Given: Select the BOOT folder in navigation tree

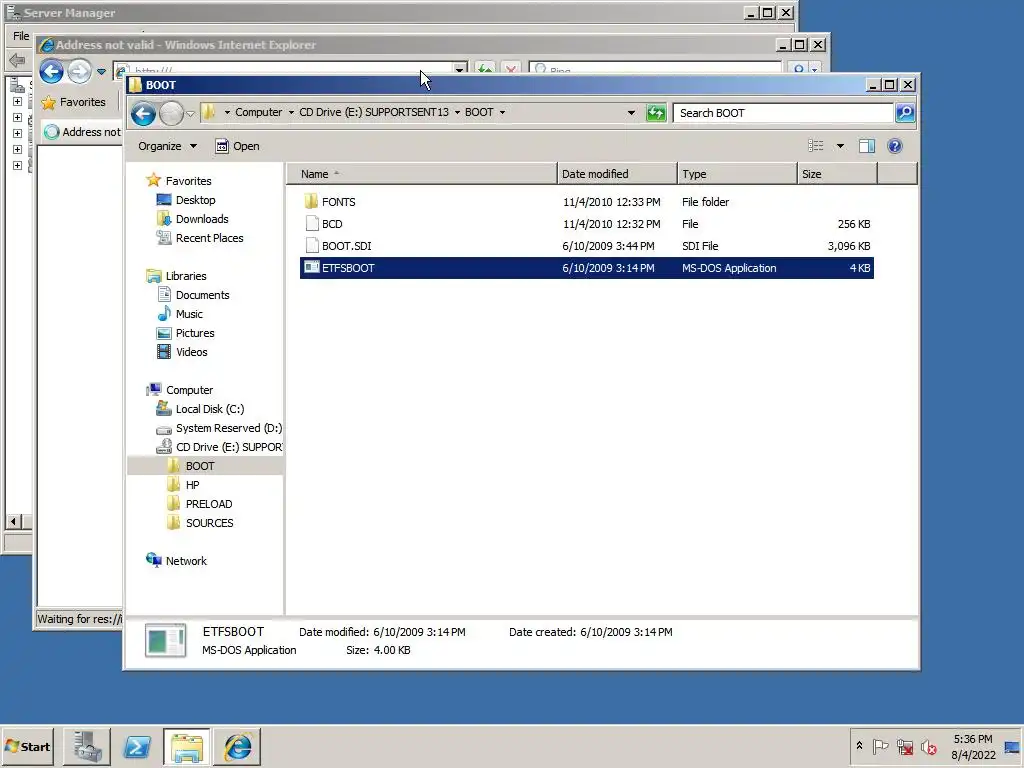Looking at the screenshot, I should [x=199, y=466].
